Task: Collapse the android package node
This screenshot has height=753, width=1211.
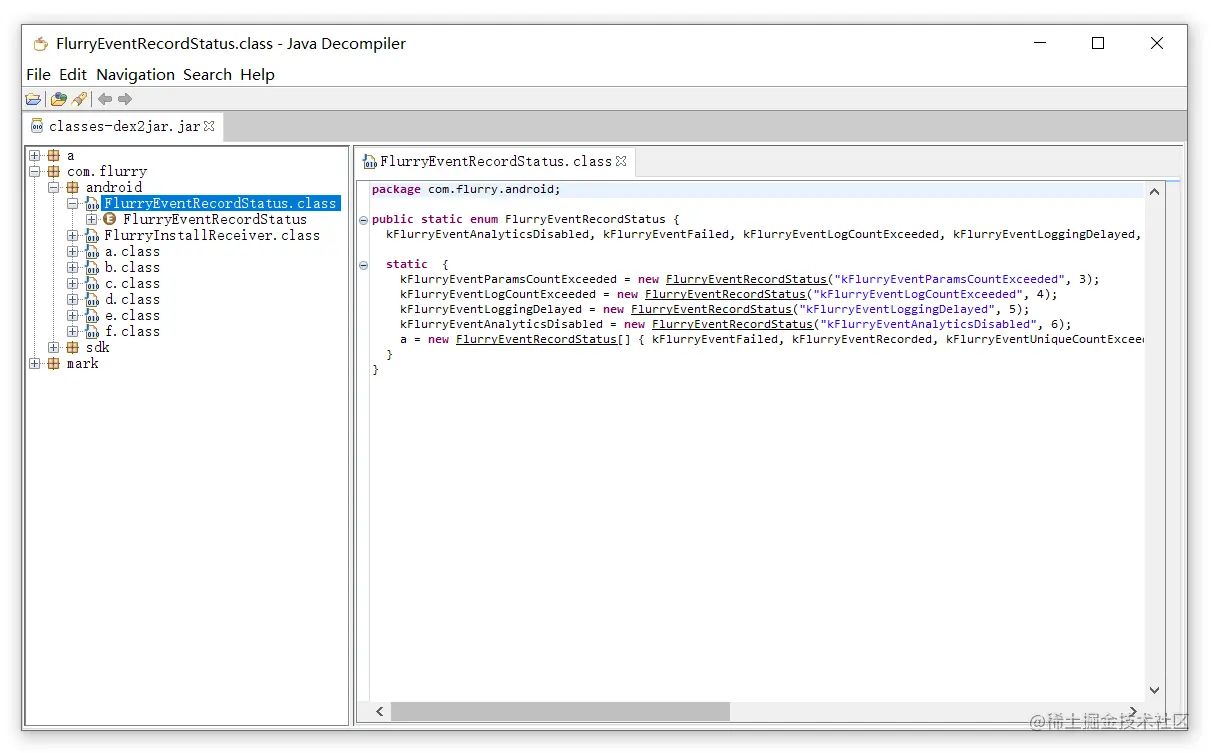Action: (54, 188)
